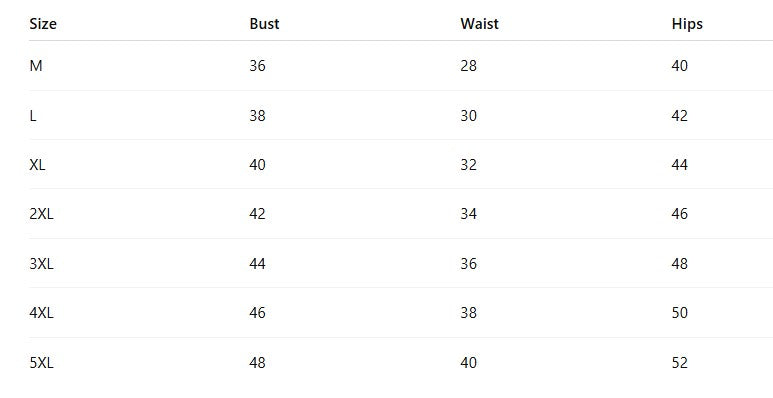This screenshot has width=773, height=398.
Task: Select the L size row label
Action: 33,116
